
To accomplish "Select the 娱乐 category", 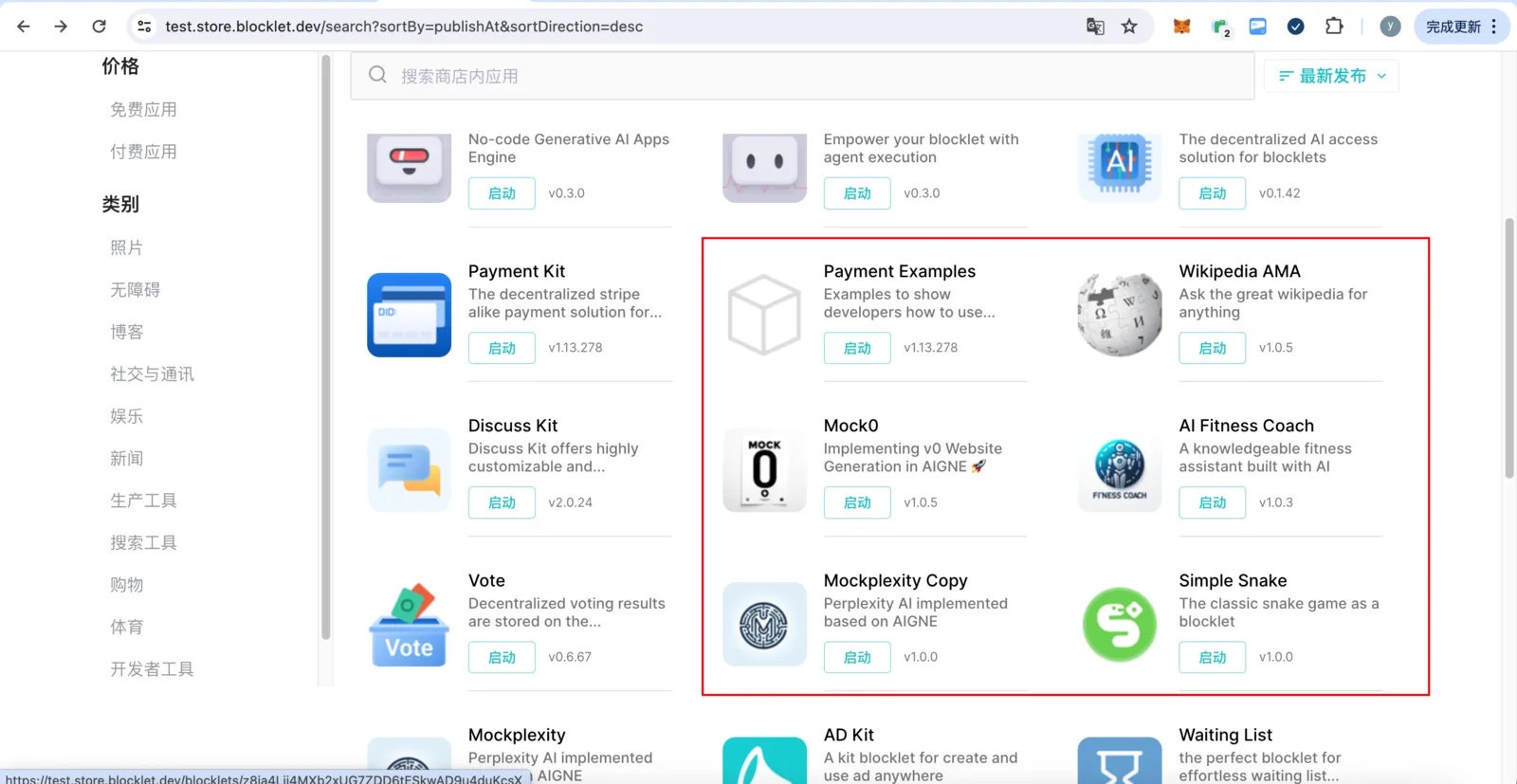I will click(x=126, y=416).
